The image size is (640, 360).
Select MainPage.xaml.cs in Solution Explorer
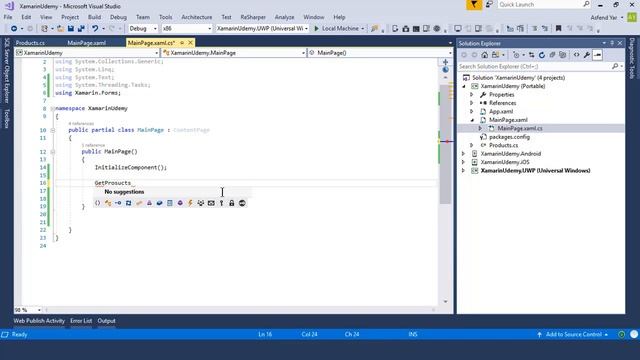520,128
